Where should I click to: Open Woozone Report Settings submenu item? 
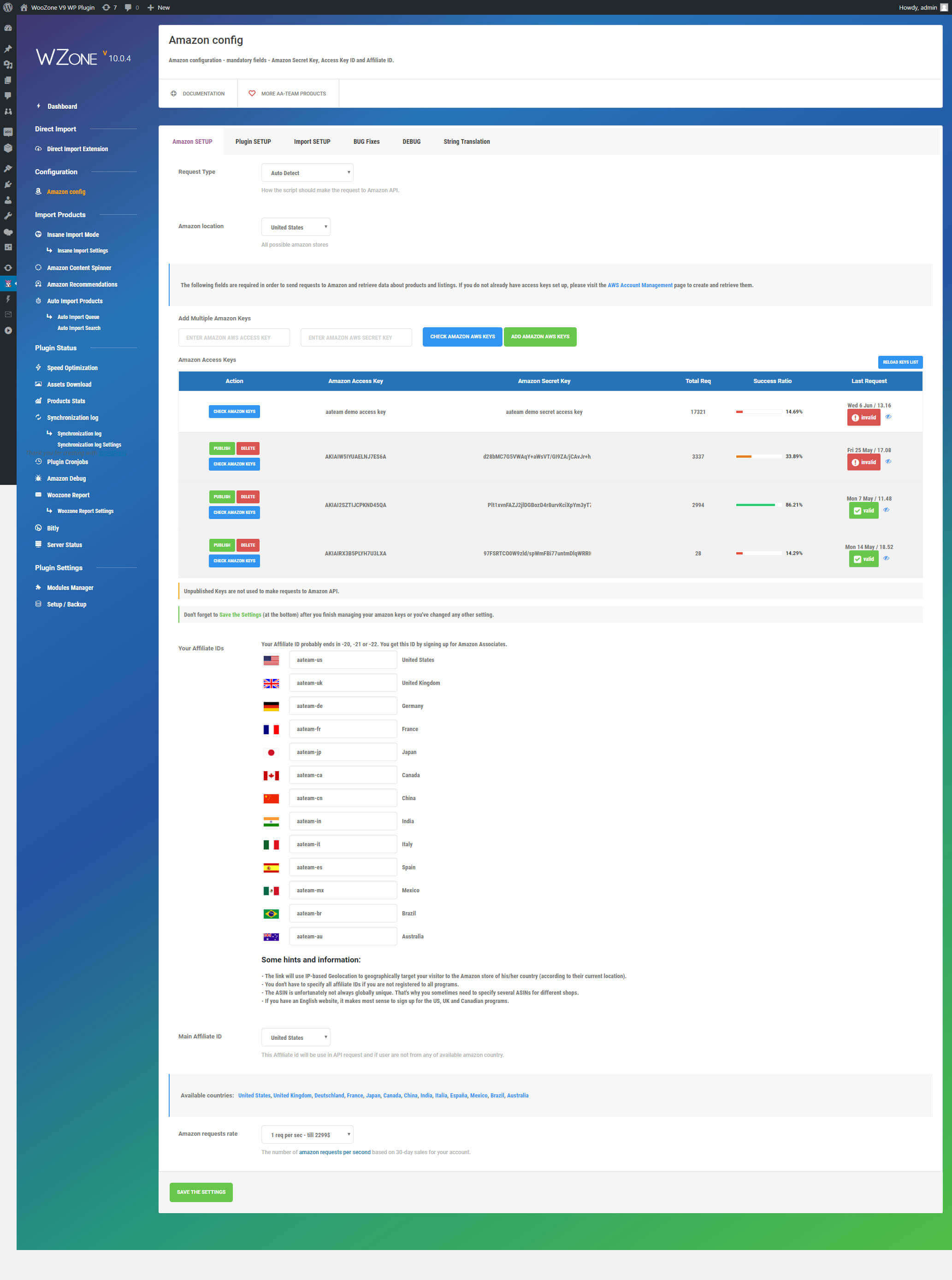85,511
